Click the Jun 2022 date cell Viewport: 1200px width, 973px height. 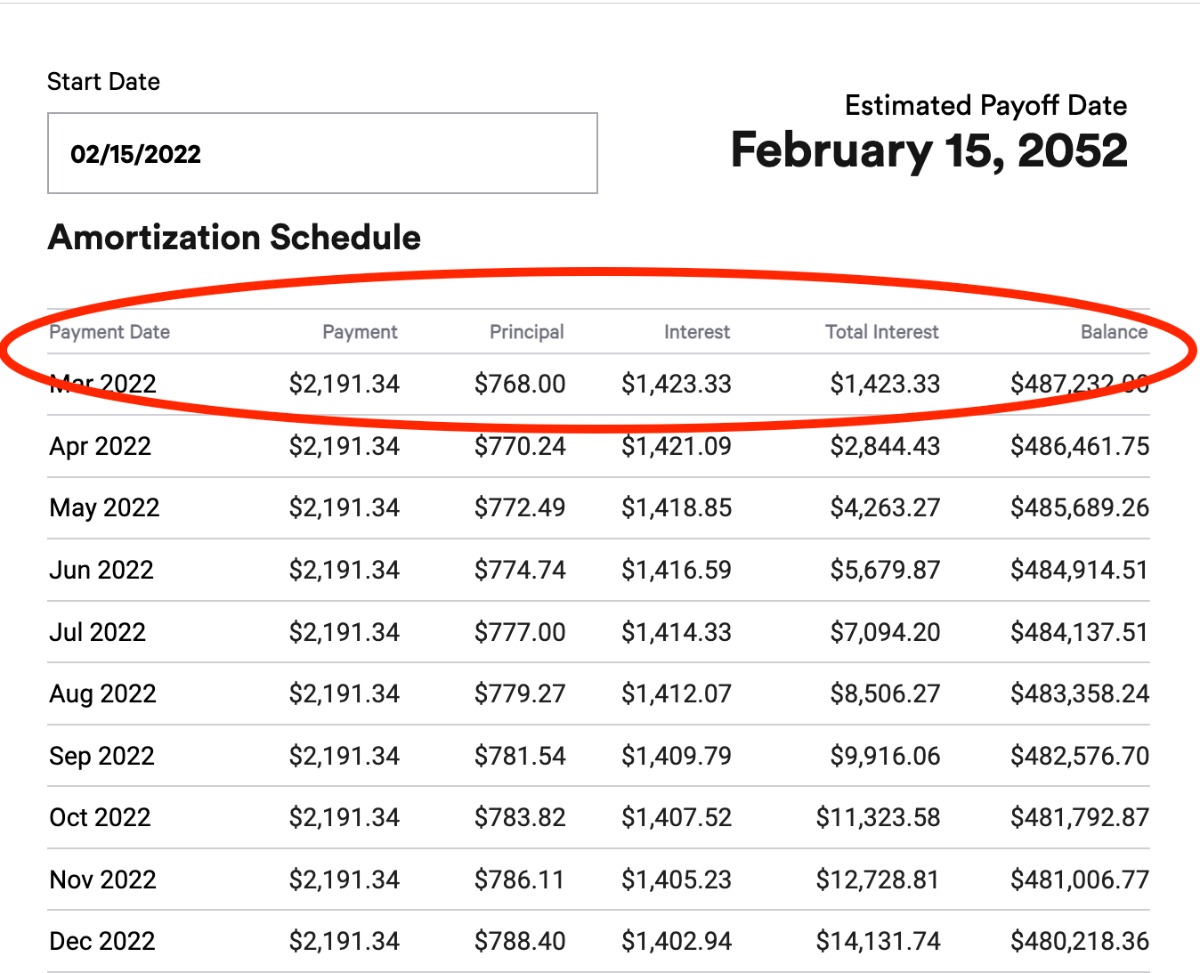(101, 570)
